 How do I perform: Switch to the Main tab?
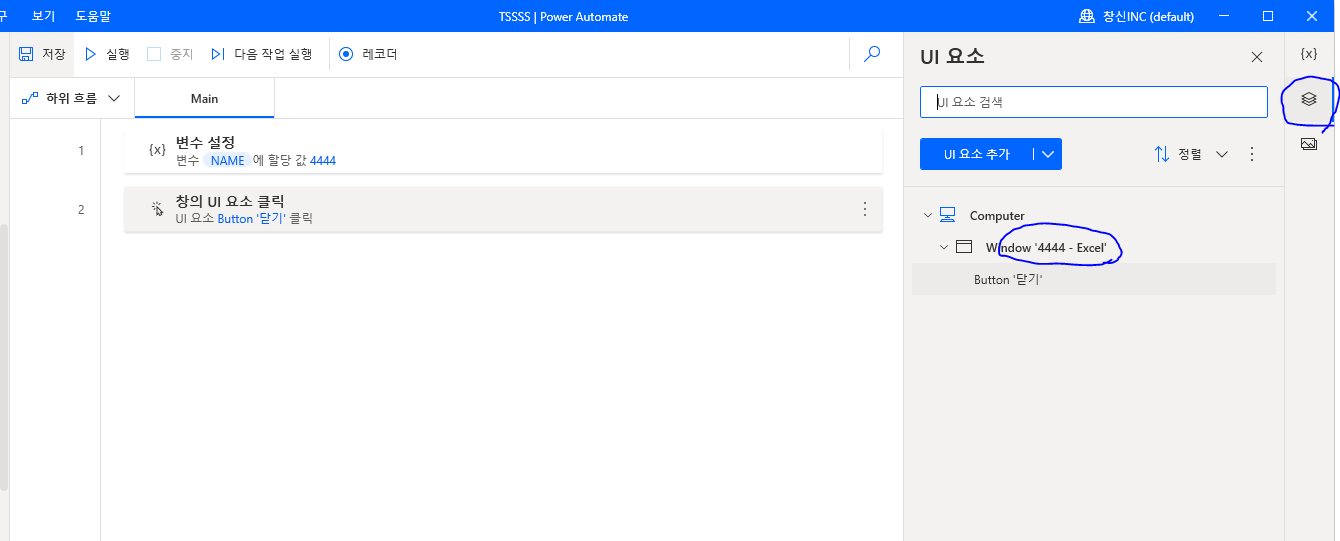[205, 98]
